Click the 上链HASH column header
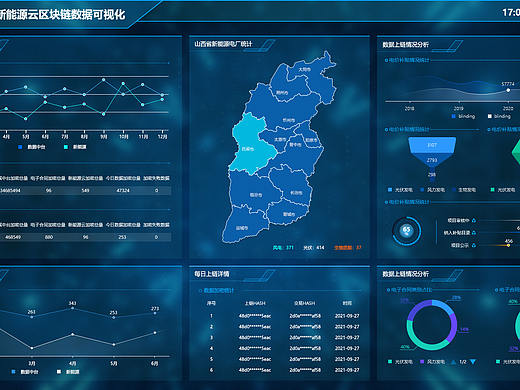Screen dimensions: 520x390 click(x=255, y=303)
